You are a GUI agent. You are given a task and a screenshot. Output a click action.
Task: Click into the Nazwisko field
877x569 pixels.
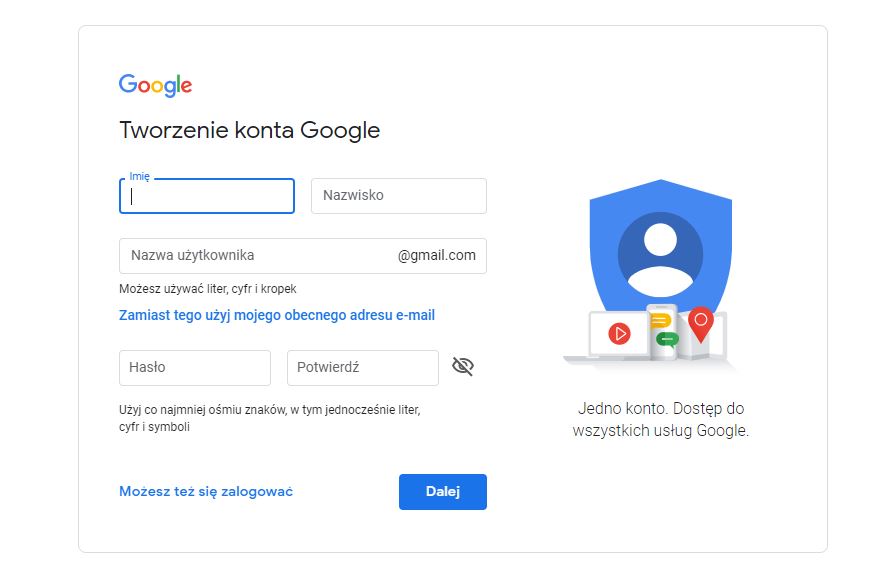tap(399, 196)
